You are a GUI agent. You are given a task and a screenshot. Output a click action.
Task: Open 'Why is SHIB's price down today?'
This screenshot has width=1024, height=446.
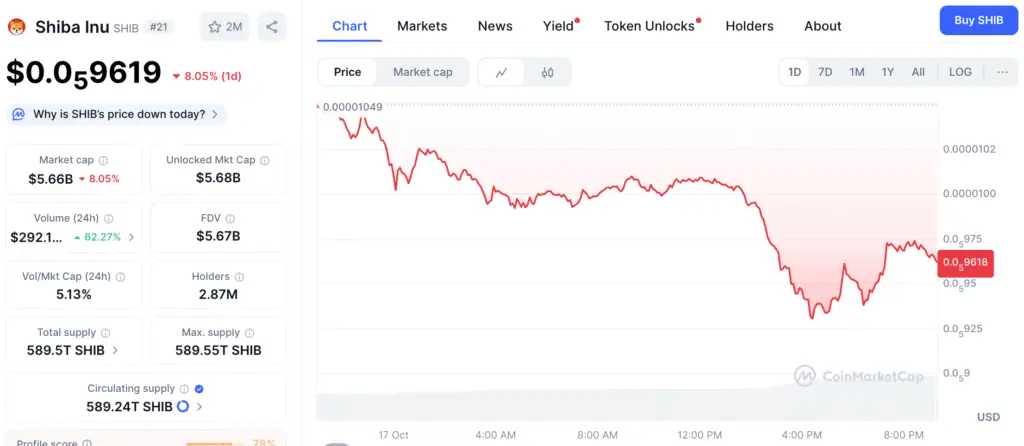pos(118,114)
